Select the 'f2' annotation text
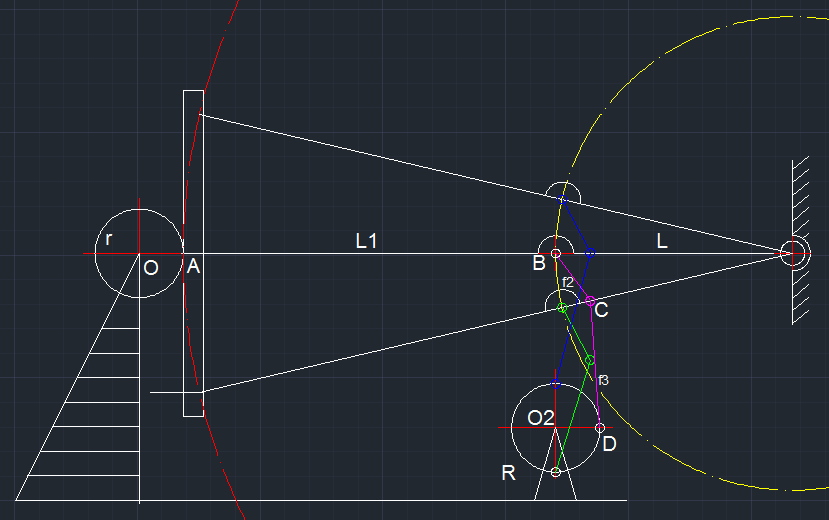Viewport: 829px width, 520px height. coord(568,282)
